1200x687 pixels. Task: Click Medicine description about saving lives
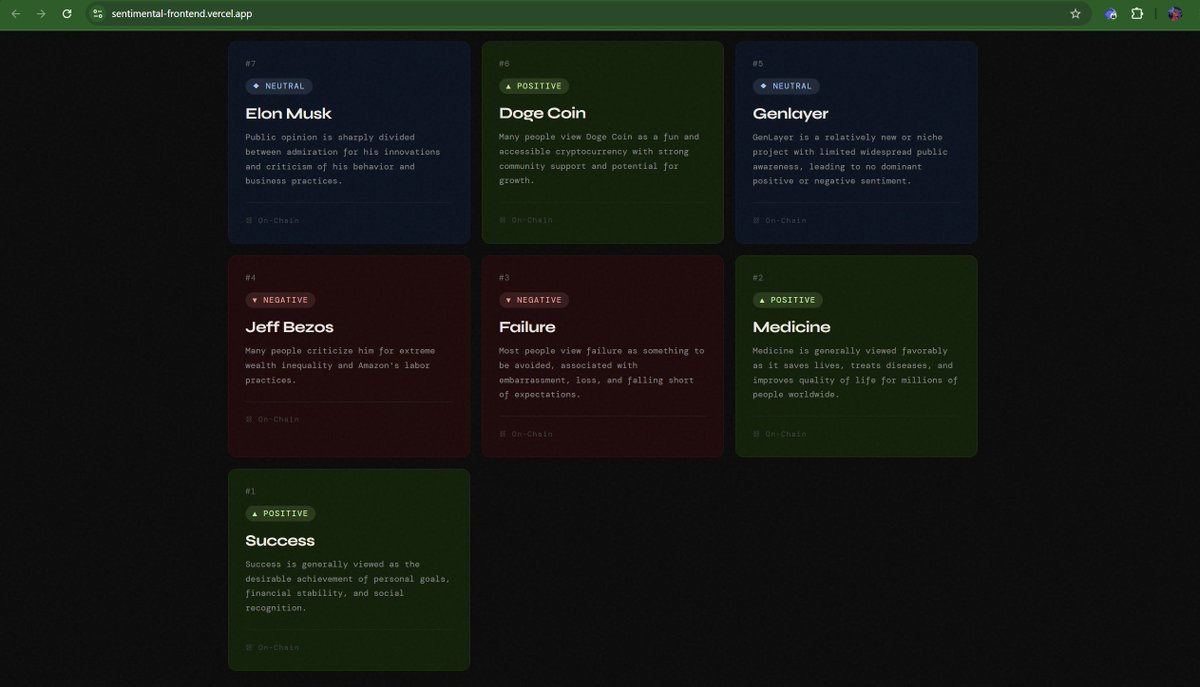(x=855, y=373)
